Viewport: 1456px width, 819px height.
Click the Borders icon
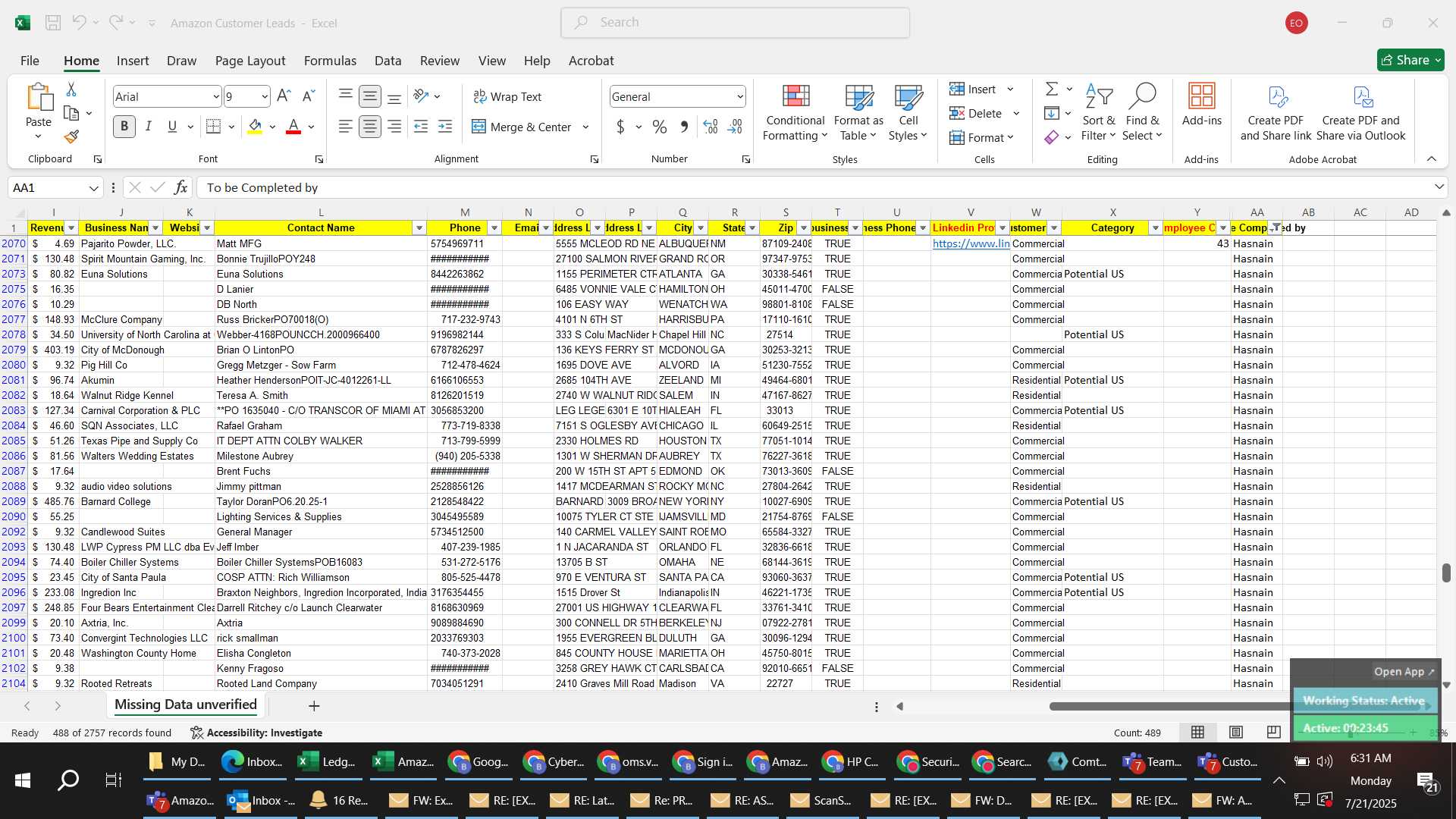pos(214,127)
